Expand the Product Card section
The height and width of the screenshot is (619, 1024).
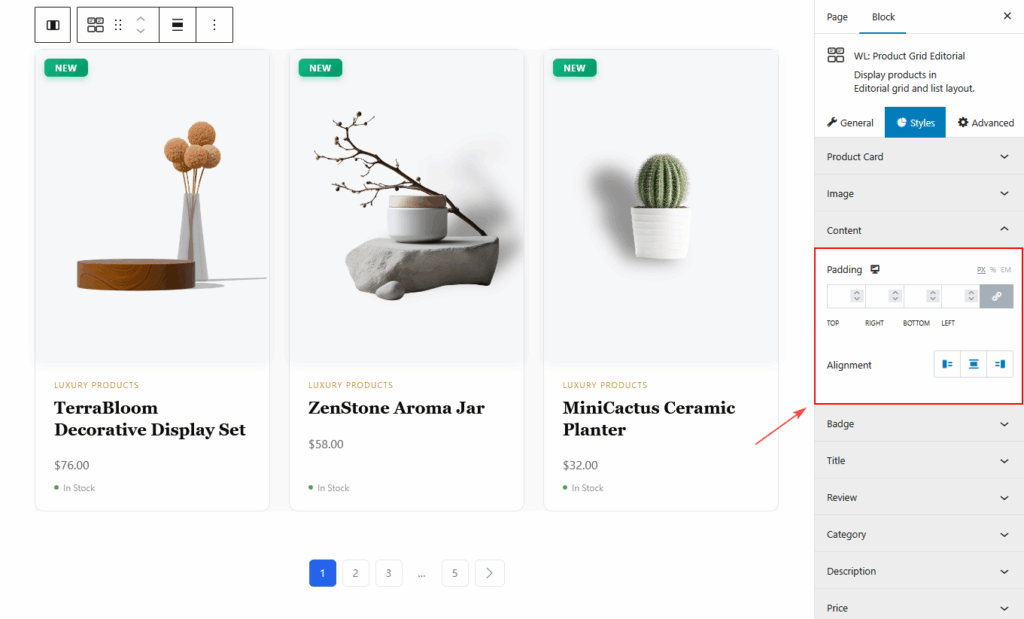click(x=919, y=157)
